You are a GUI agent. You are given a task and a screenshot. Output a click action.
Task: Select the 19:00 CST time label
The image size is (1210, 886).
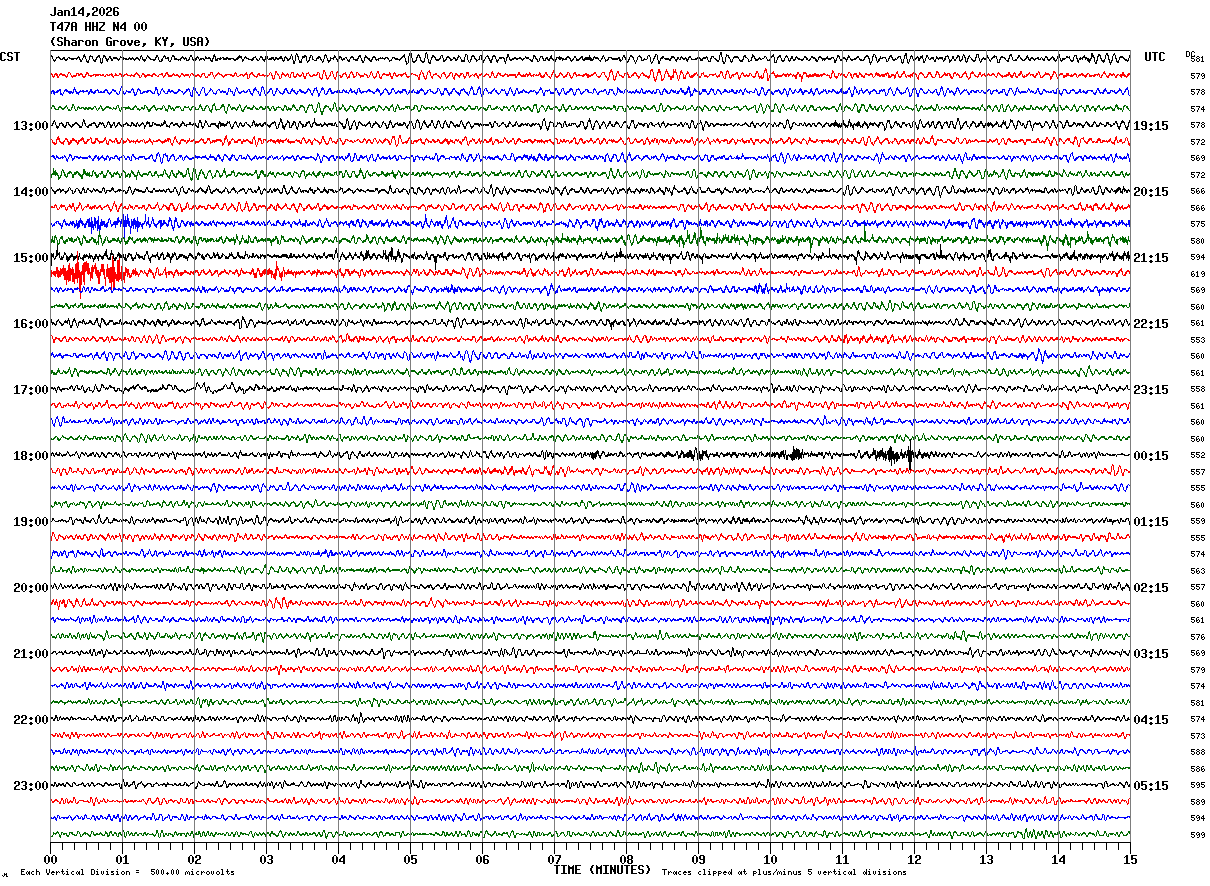click(31, 522)
